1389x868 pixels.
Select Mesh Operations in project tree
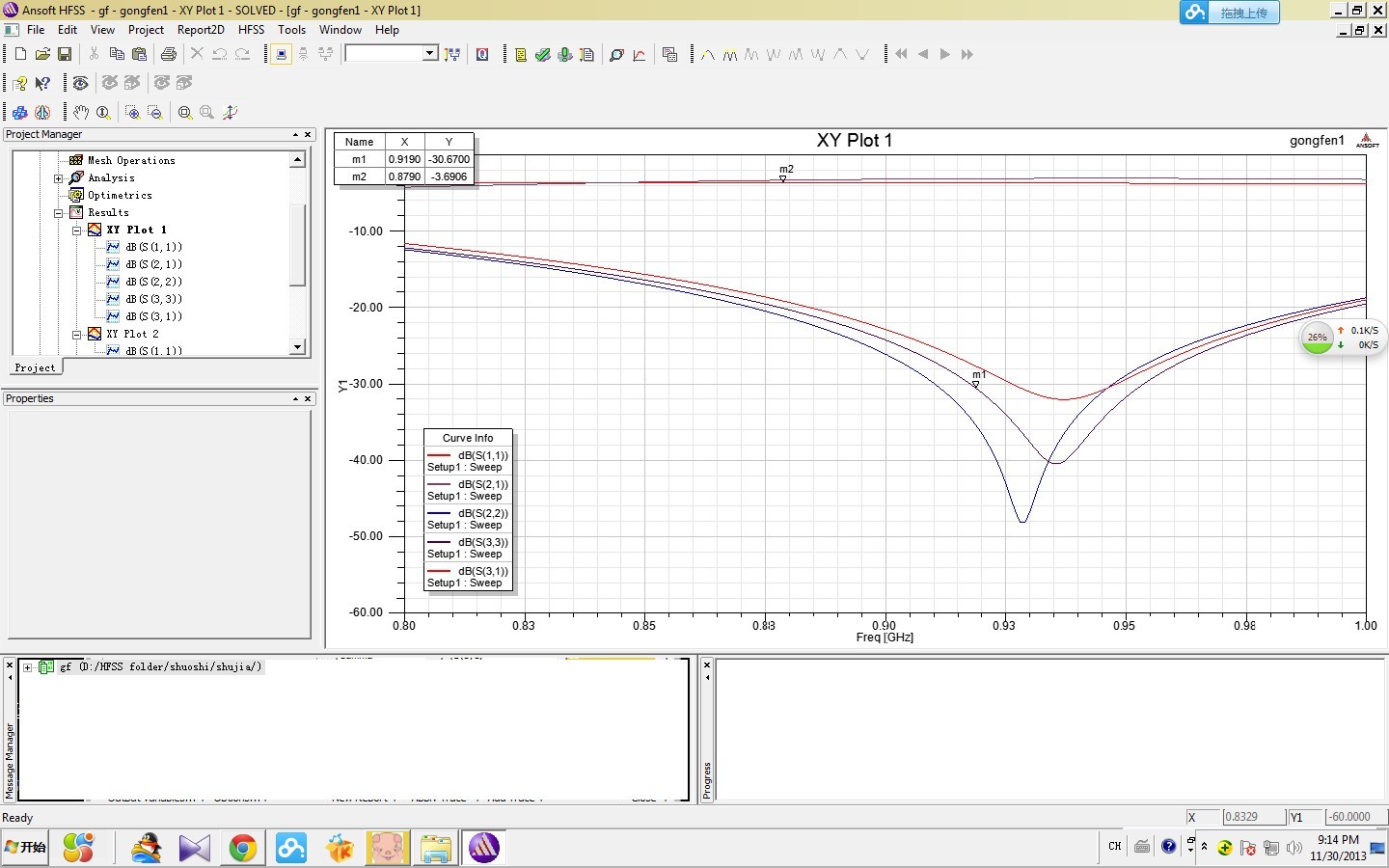(x=131, y=160)
